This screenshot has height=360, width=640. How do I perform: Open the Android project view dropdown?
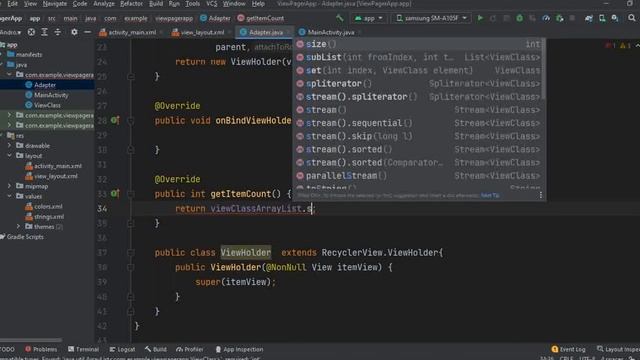pos(11,32)
